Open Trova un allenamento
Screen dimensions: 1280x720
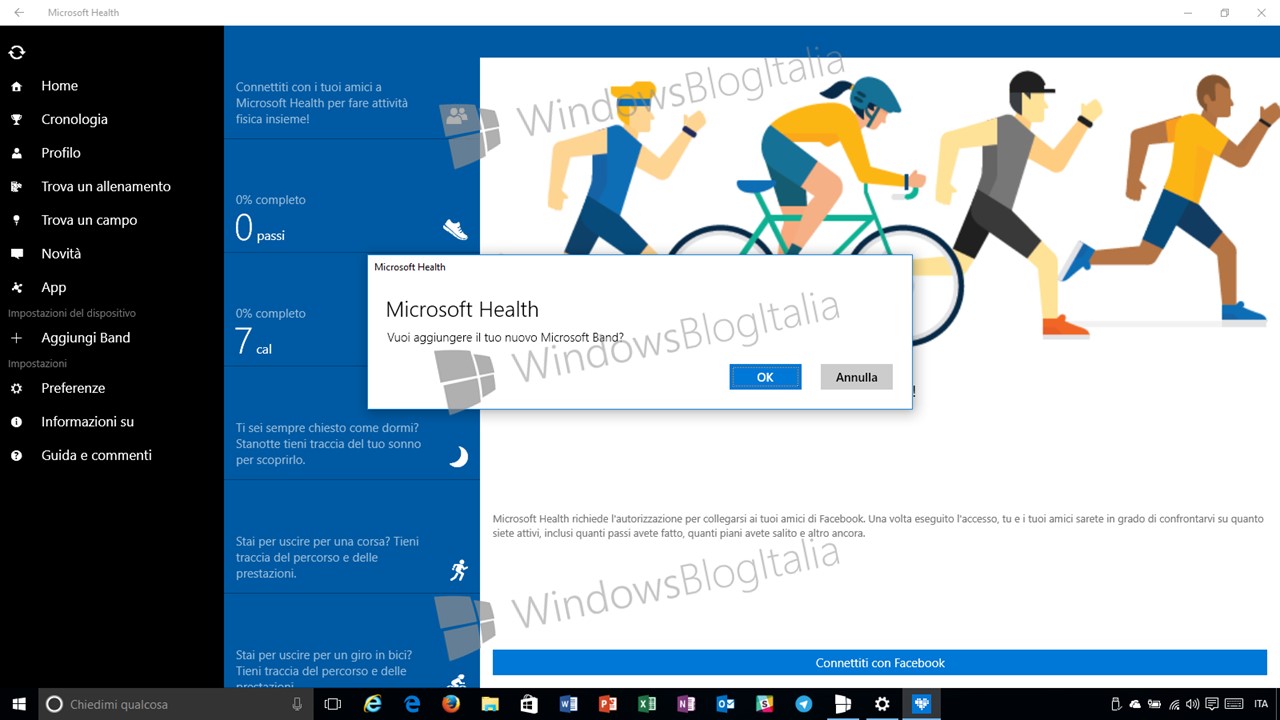(105, 186)
